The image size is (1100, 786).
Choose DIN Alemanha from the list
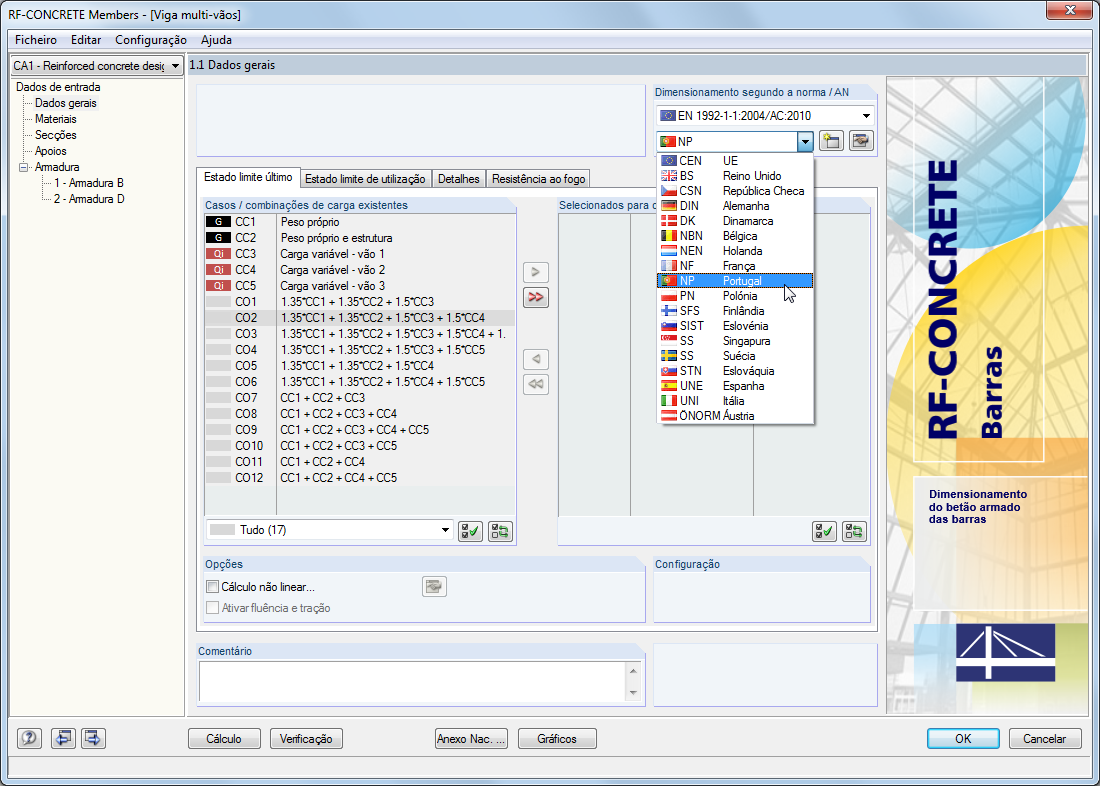[735, 206]
